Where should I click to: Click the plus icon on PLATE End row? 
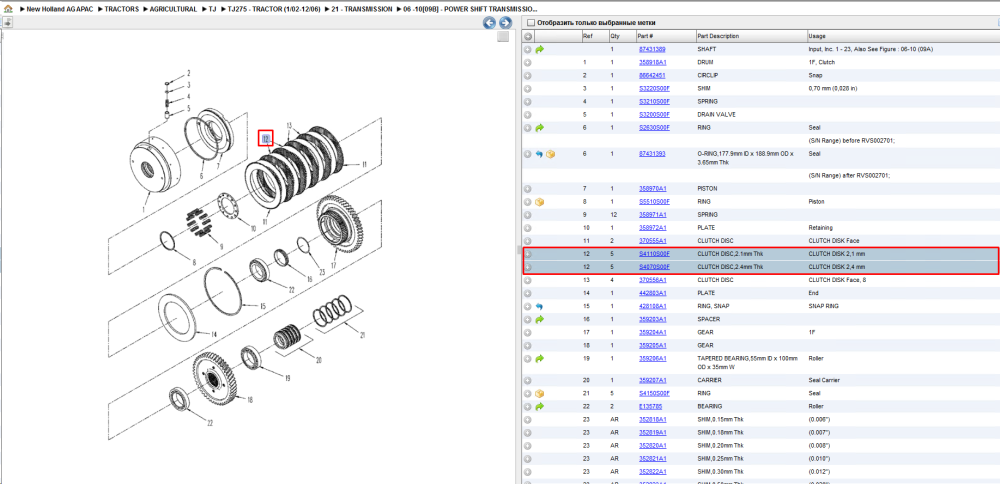(x=528, y=293)
